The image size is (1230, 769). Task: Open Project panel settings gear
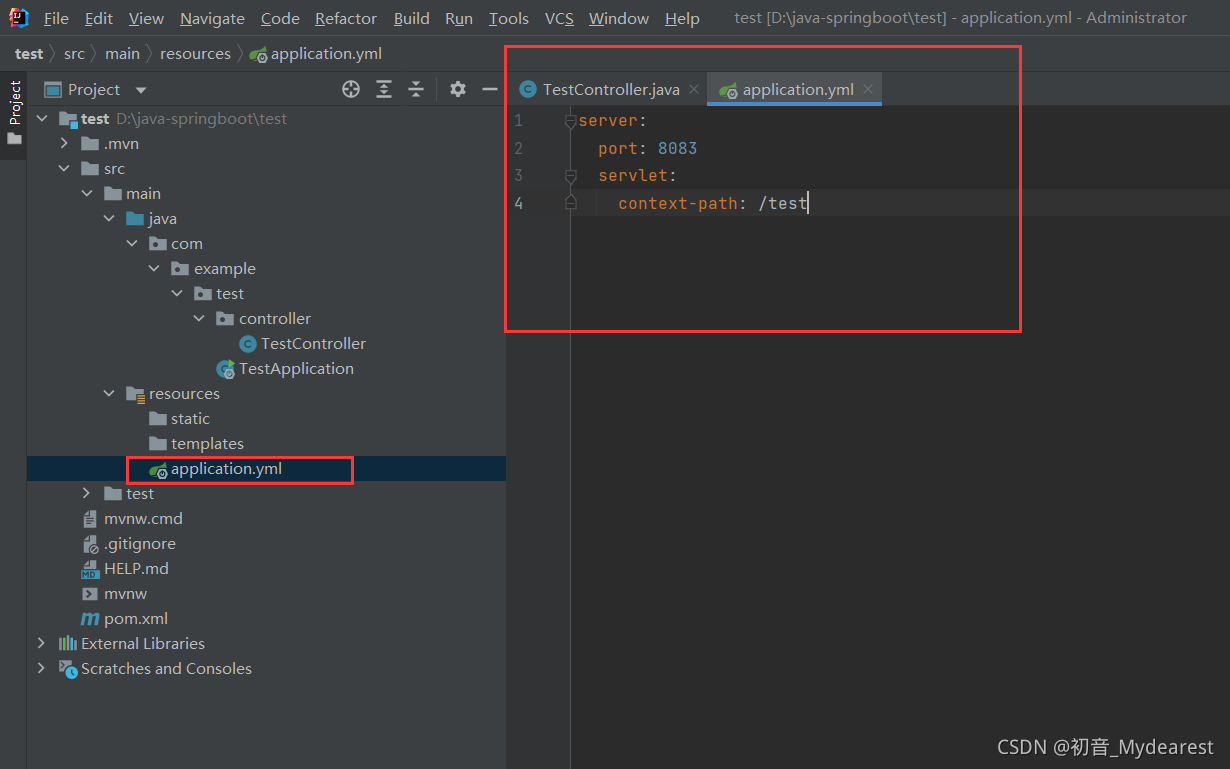pos(458,90)
